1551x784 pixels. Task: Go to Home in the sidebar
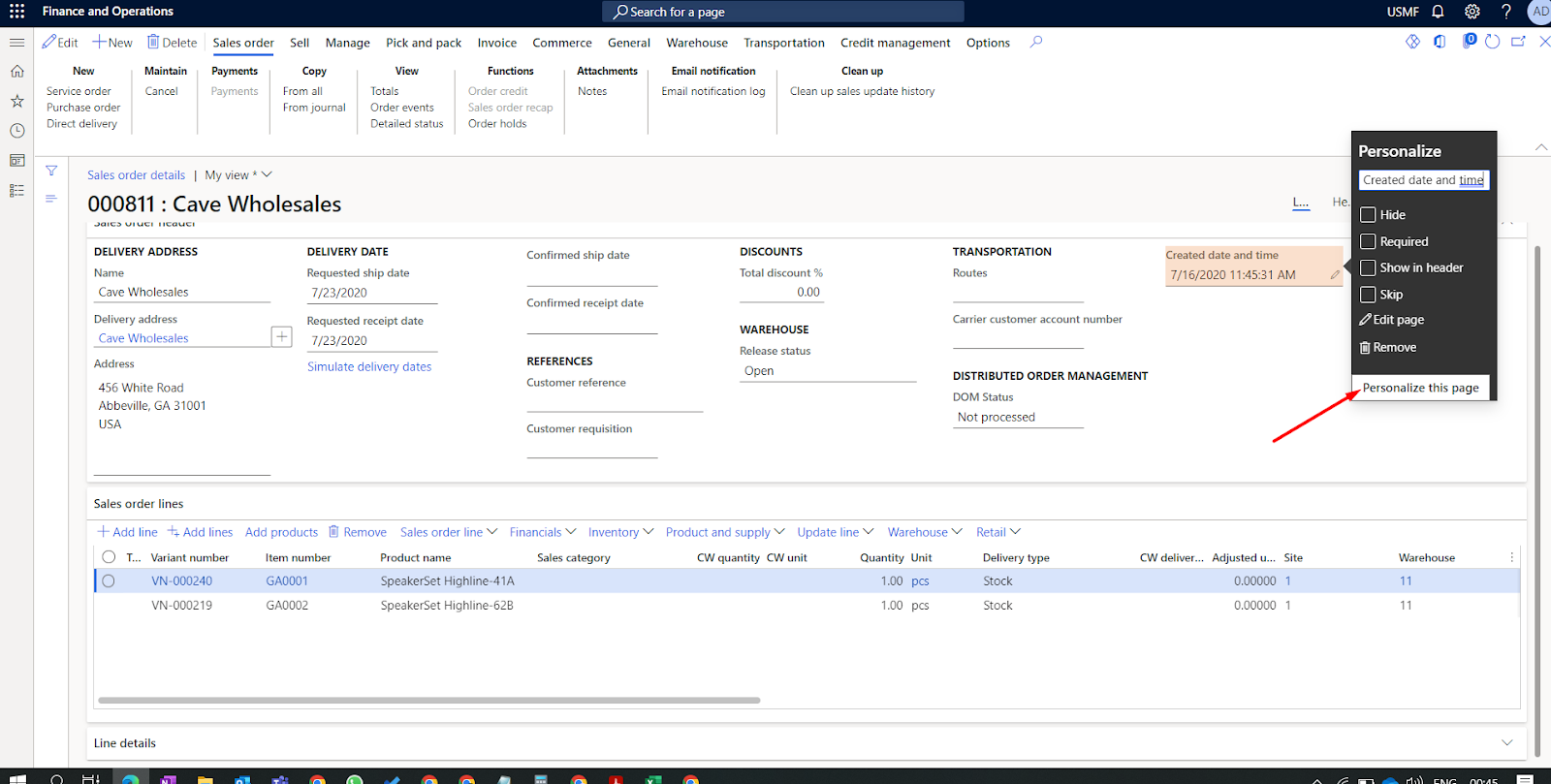16,72
